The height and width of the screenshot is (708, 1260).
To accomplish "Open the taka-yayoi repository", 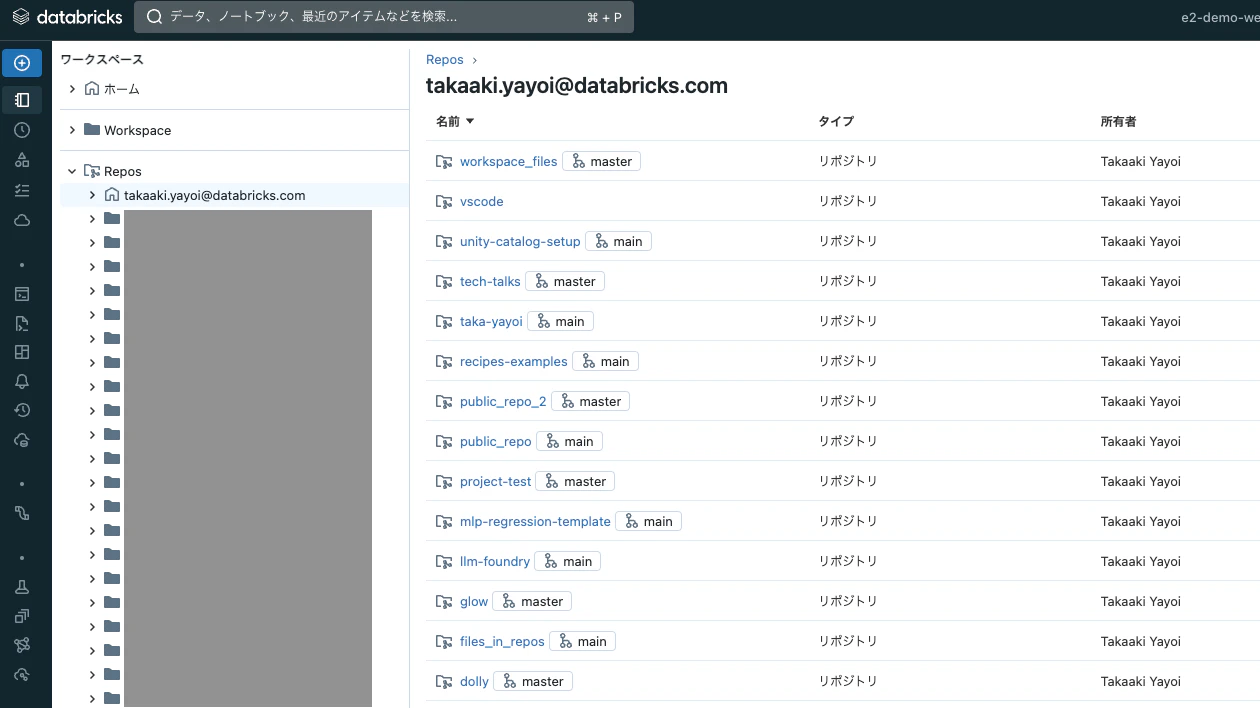I will coord(491,321).
